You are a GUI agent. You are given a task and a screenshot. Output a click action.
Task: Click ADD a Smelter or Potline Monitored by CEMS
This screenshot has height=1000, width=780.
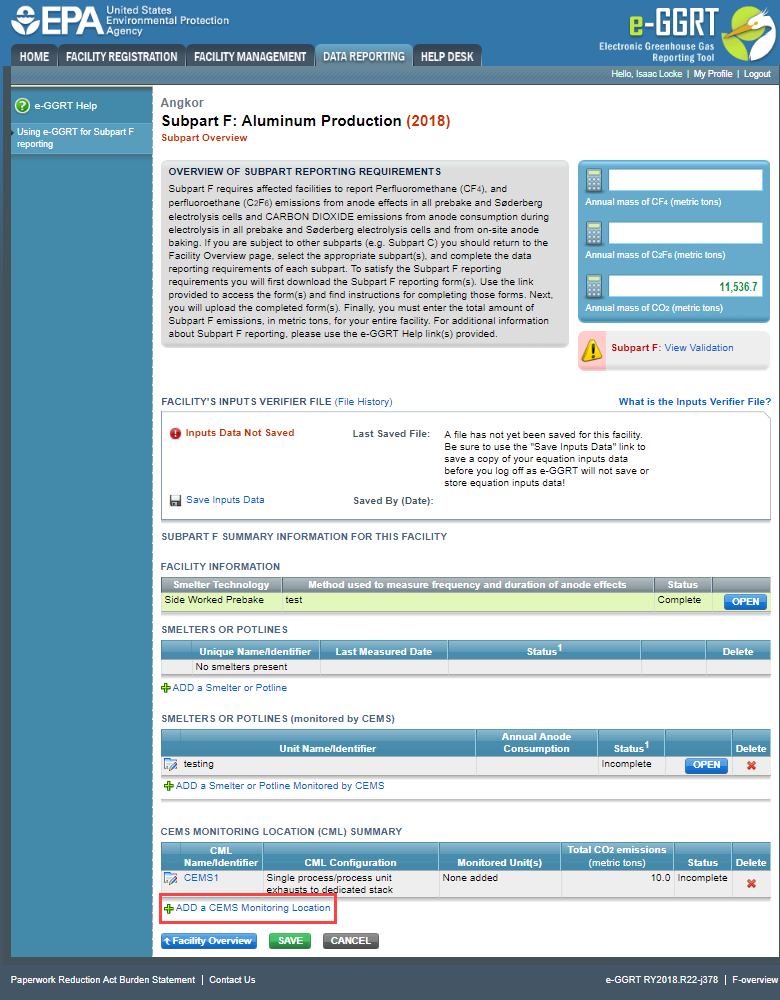(280, 786)
